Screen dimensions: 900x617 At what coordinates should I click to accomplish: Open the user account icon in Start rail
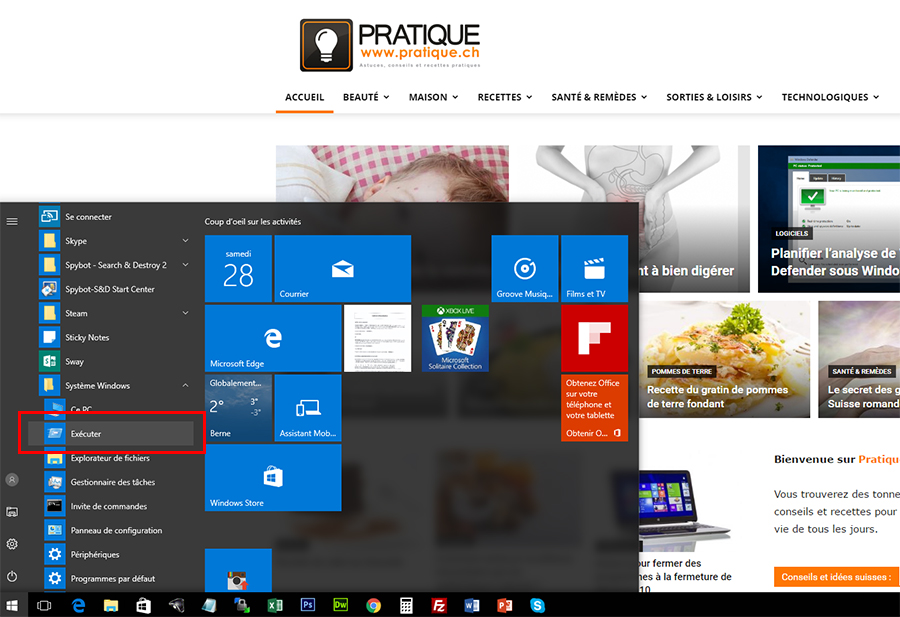12,480
